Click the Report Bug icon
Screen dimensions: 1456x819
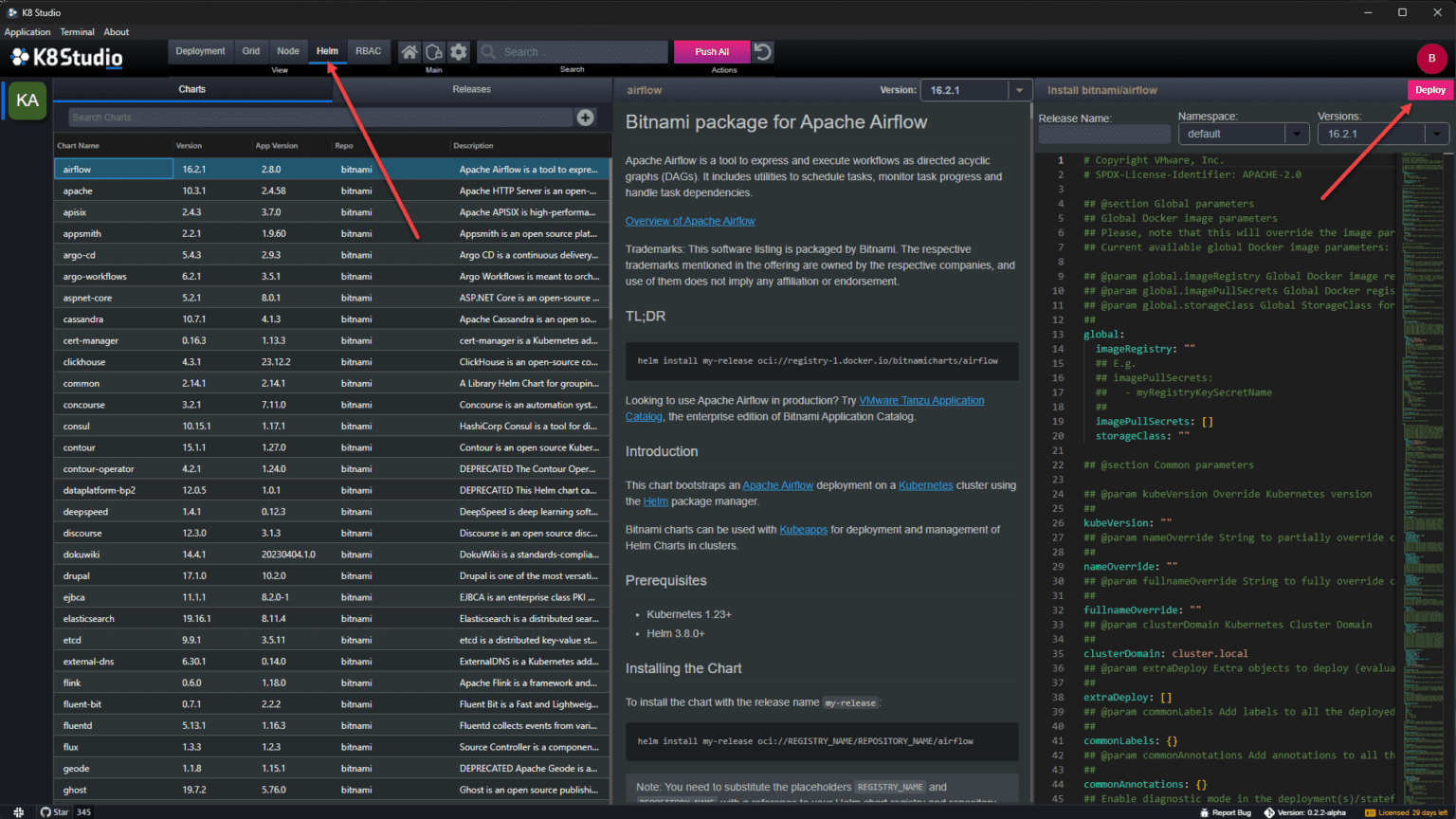coord(1204,811)
